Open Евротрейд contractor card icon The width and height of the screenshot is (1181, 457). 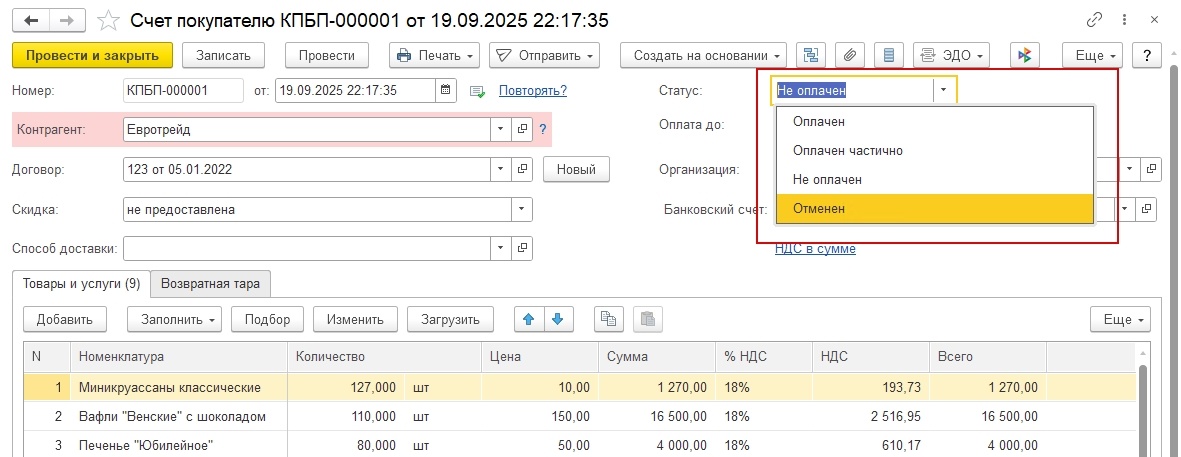(523, 129)
